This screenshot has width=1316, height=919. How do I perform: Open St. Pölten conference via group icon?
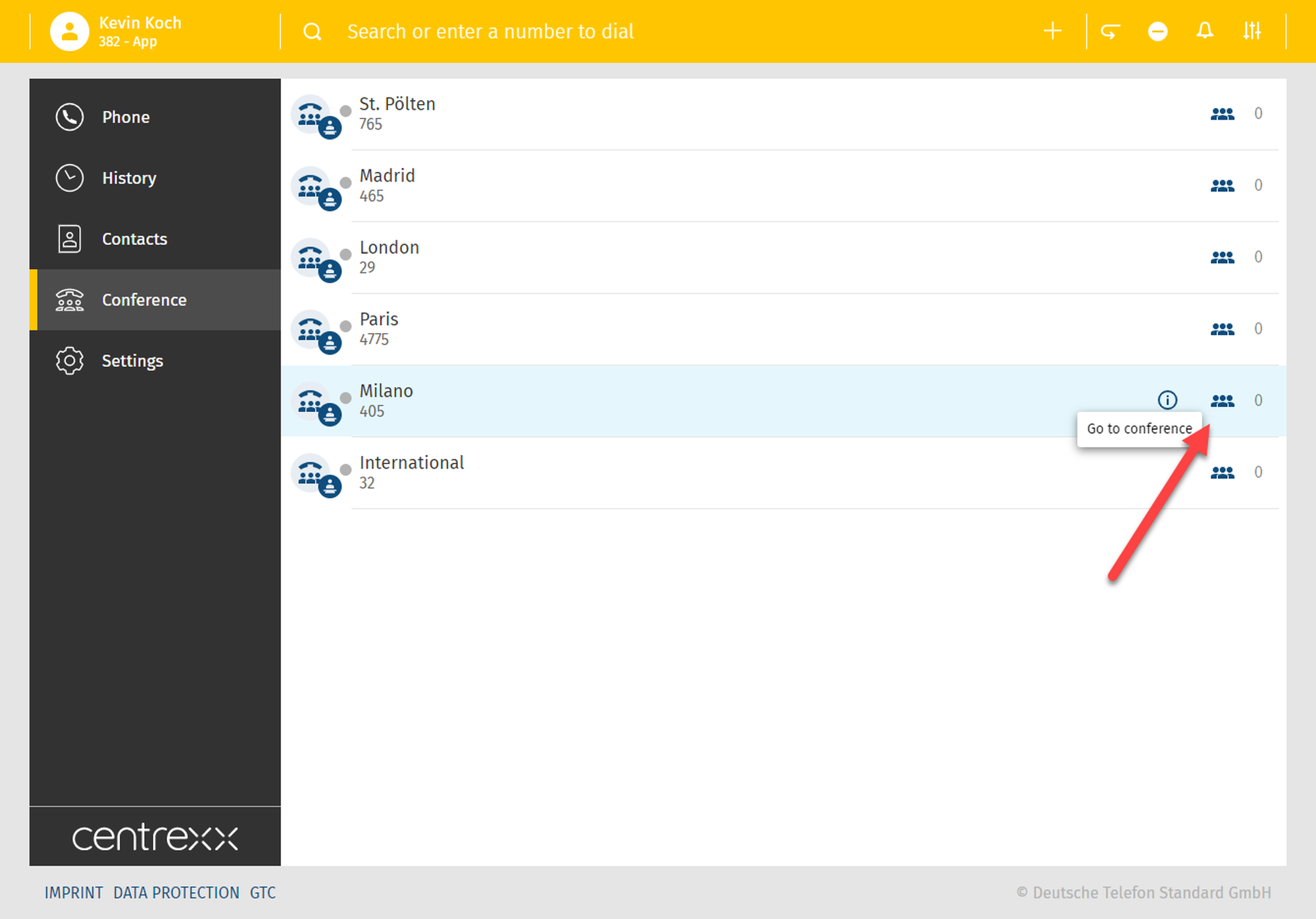pos(1223,113)
